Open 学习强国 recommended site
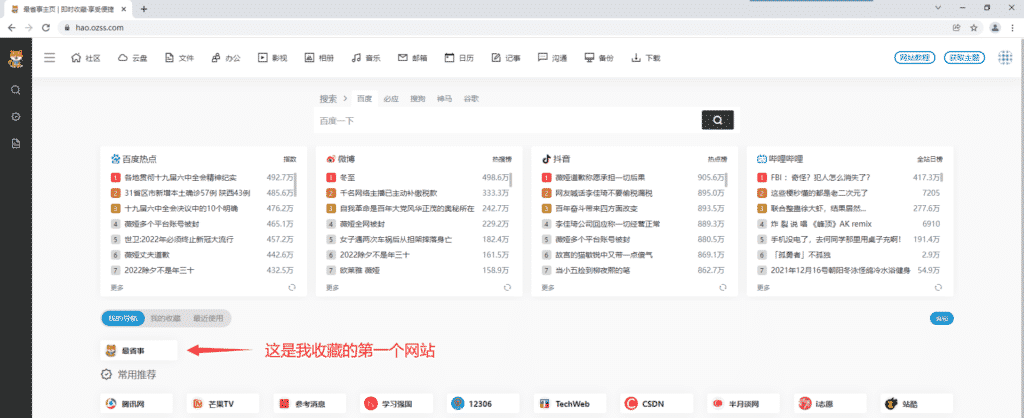This screenshot has width=1024, height=418. [396, 404]
